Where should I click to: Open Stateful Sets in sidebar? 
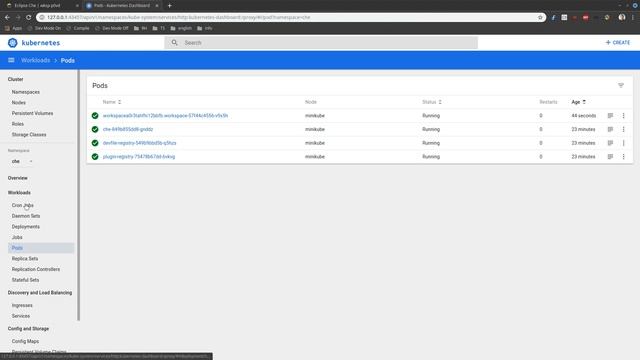(x=25, y=280)
